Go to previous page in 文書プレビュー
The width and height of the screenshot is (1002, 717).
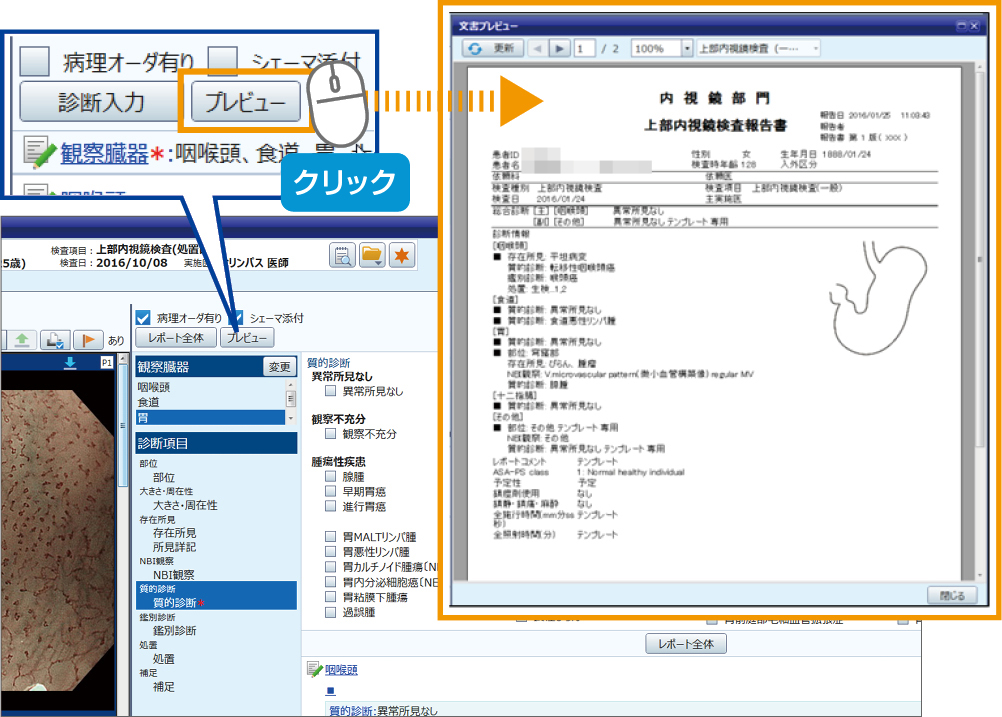click(x=537, y=48)
